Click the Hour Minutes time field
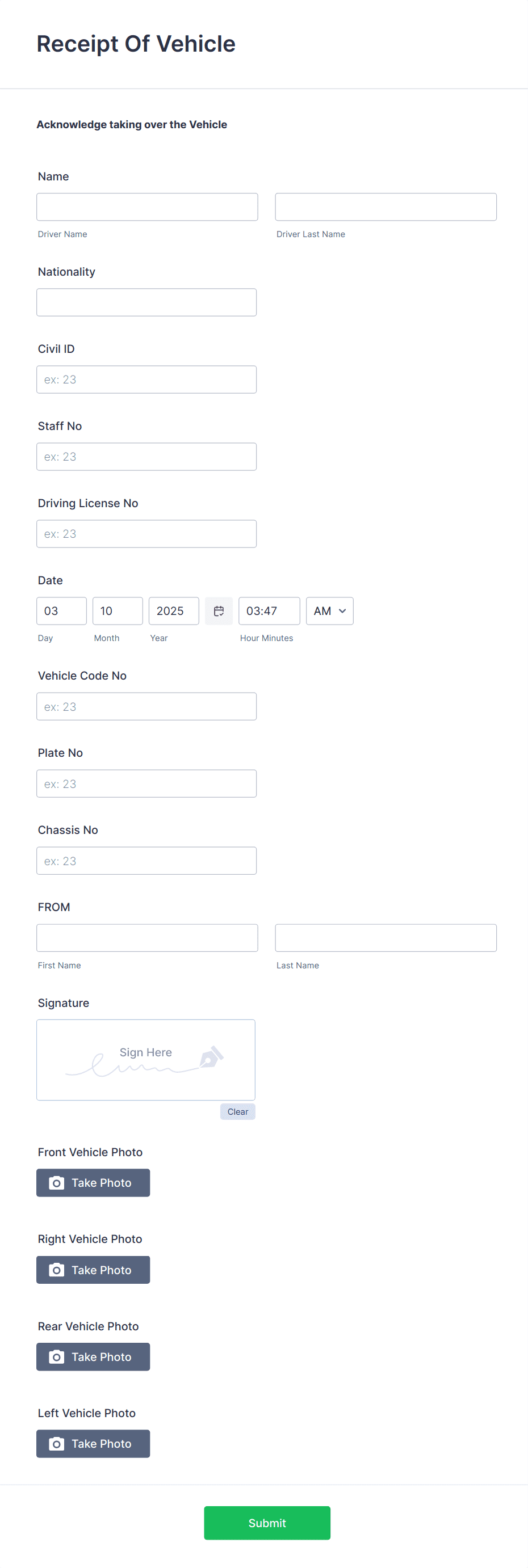This screenshot has height=1568, width=528. click(x=269, y=610)
